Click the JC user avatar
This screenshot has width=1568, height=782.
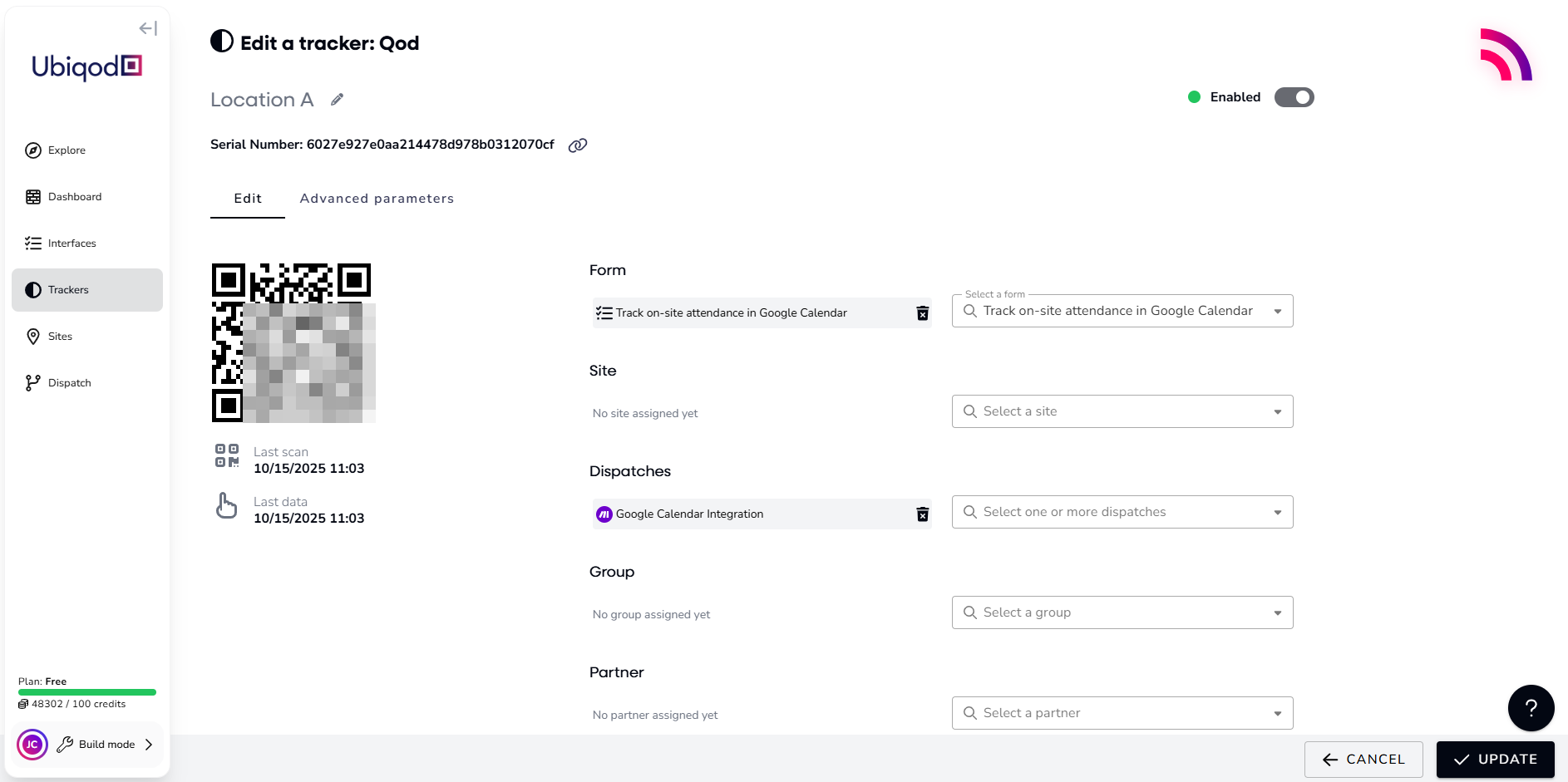pyautogui.click(x=32, y=745)
